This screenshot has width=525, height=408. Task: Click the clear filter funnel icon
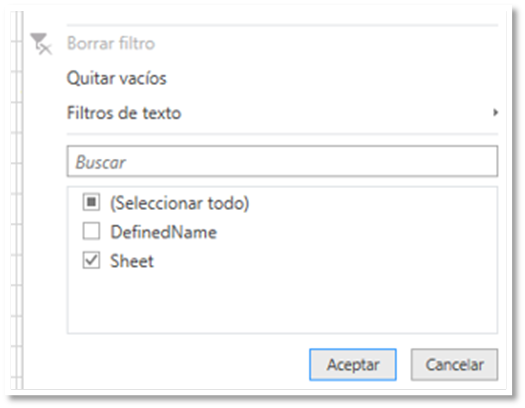pyautogui.click(x=41, y=44)
